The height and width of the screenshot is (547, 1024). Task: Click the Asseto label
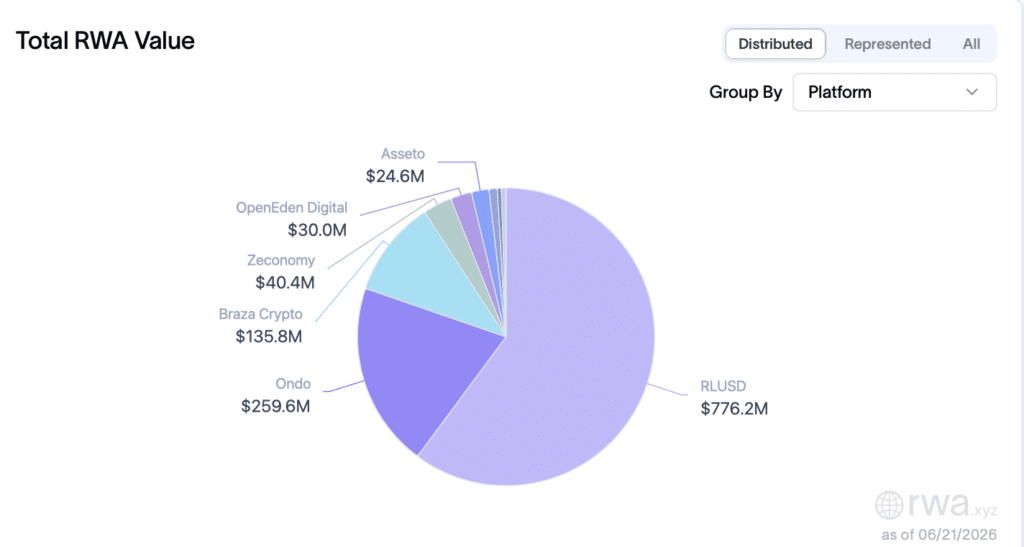[403, 154]
